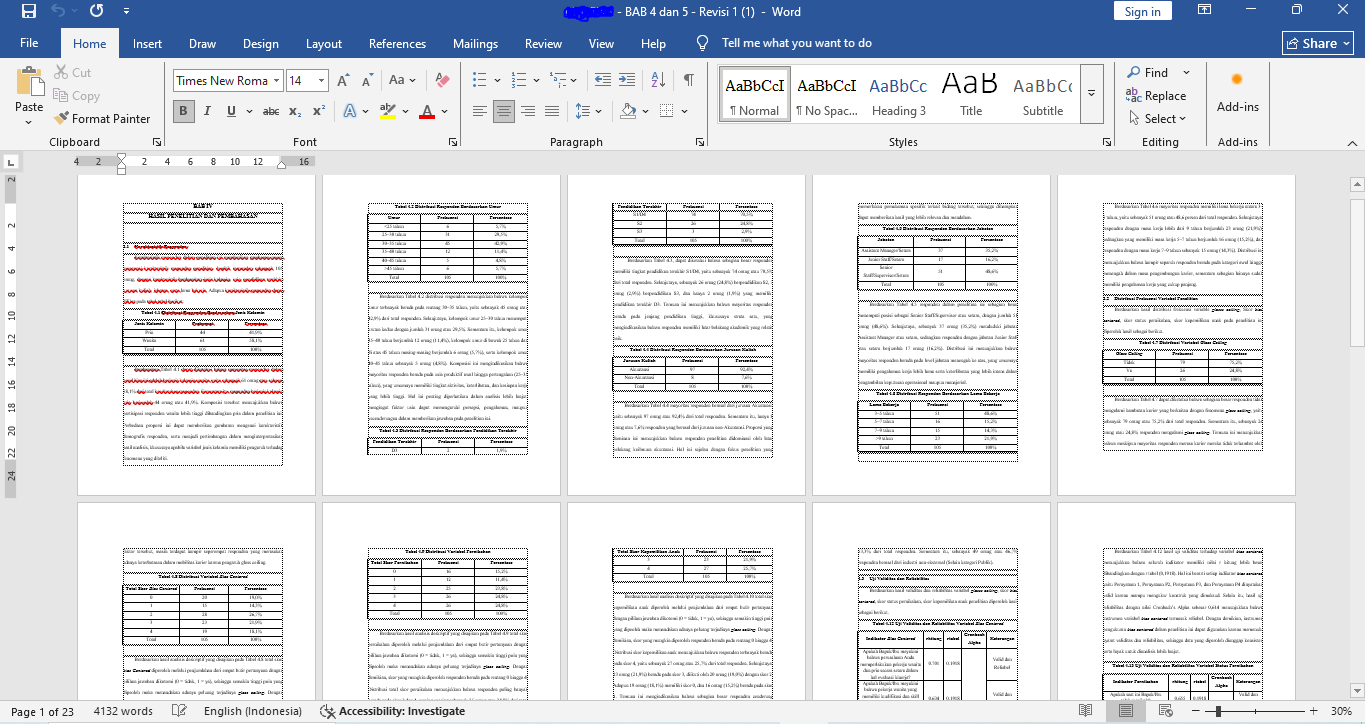Open the Mailings ribbon tab
Viewport: 1365px width, 724px height.
point(475,44)
